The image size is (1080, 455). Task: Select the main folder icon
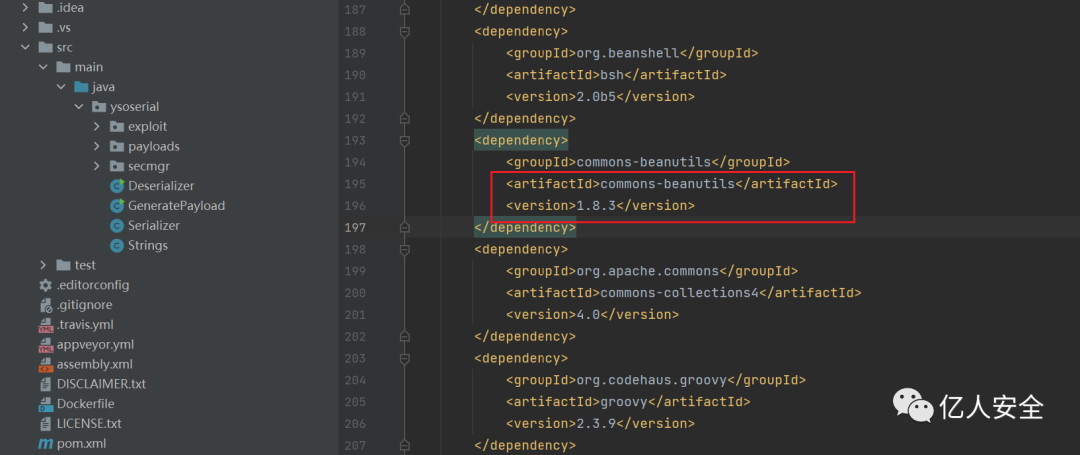tap(63, 67)
